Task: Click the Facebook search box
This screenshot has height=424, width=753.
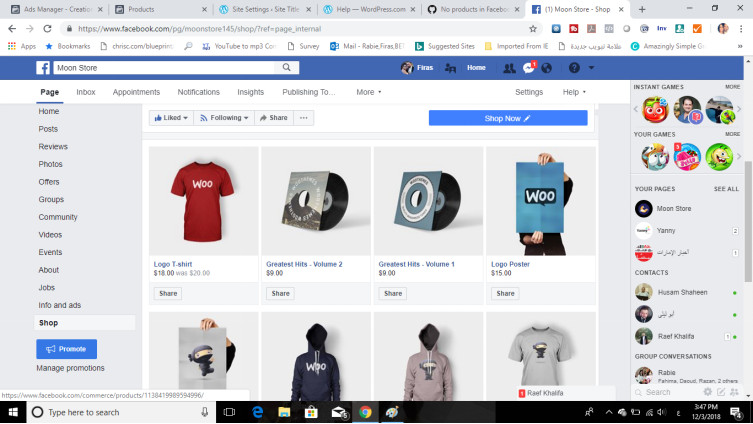Action: pos(165,68)
